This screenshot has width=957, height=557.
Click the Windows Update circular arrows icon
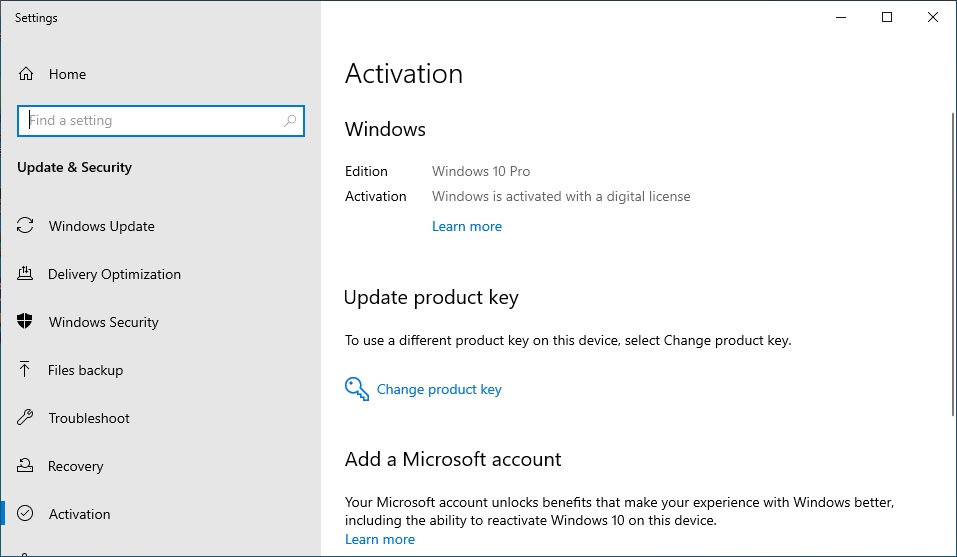[x=26, y=226]
